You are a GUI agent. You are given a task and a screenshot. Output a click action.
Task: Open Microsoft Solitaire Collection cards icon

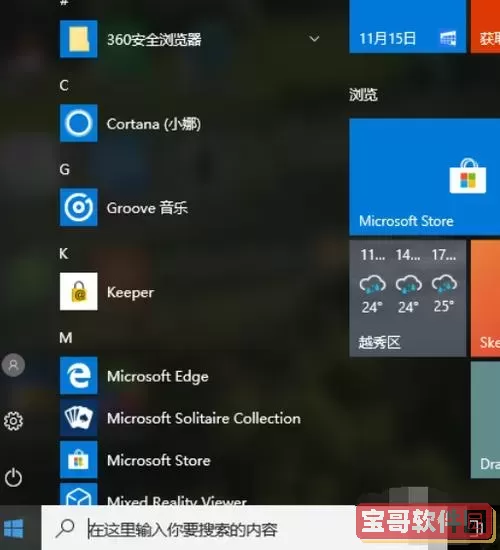[x=79, y=418]
